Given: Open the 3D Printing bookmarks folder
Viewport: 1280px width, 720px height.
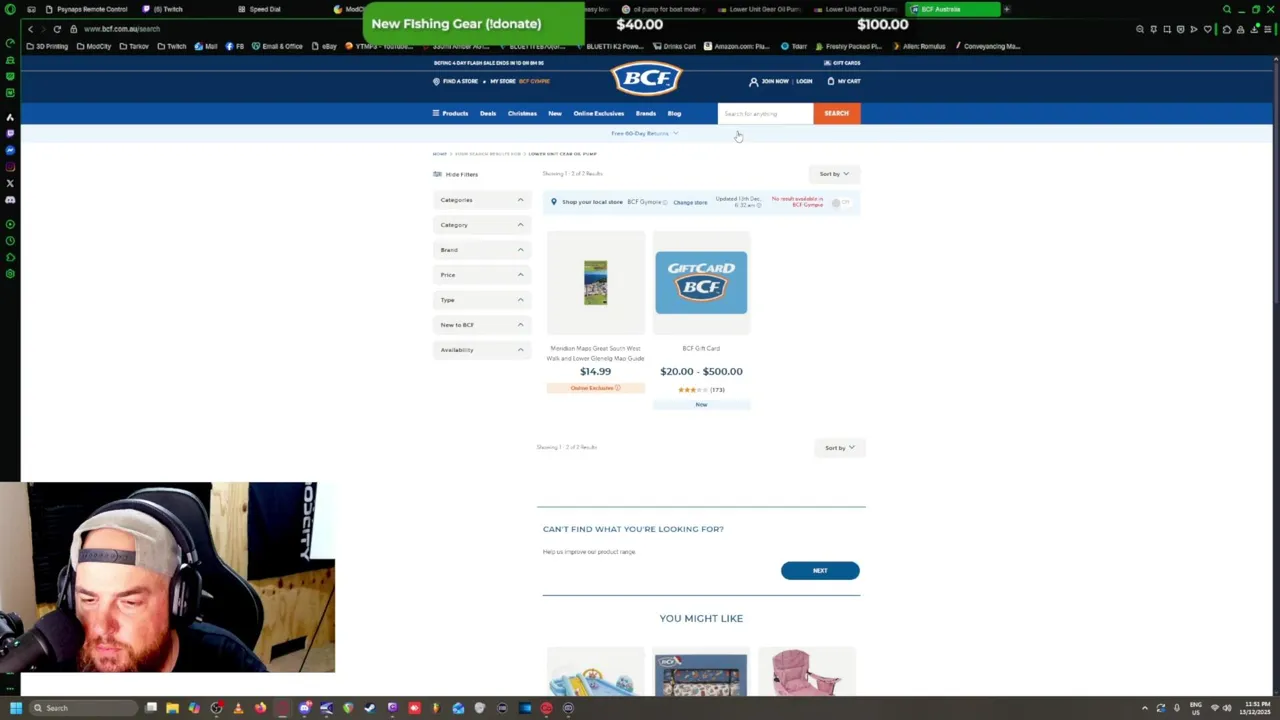Looking at the screenshot, I should tap(47, 46).
